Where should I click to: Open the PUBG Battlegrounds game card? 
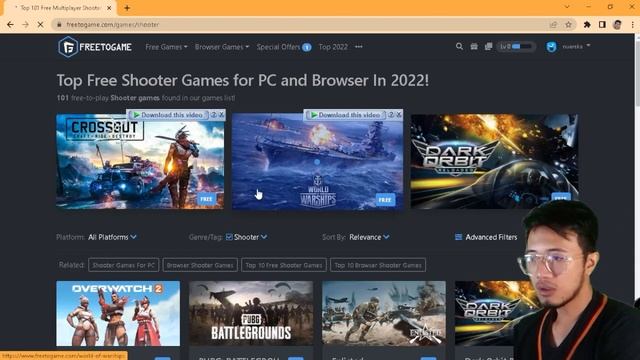251,313
